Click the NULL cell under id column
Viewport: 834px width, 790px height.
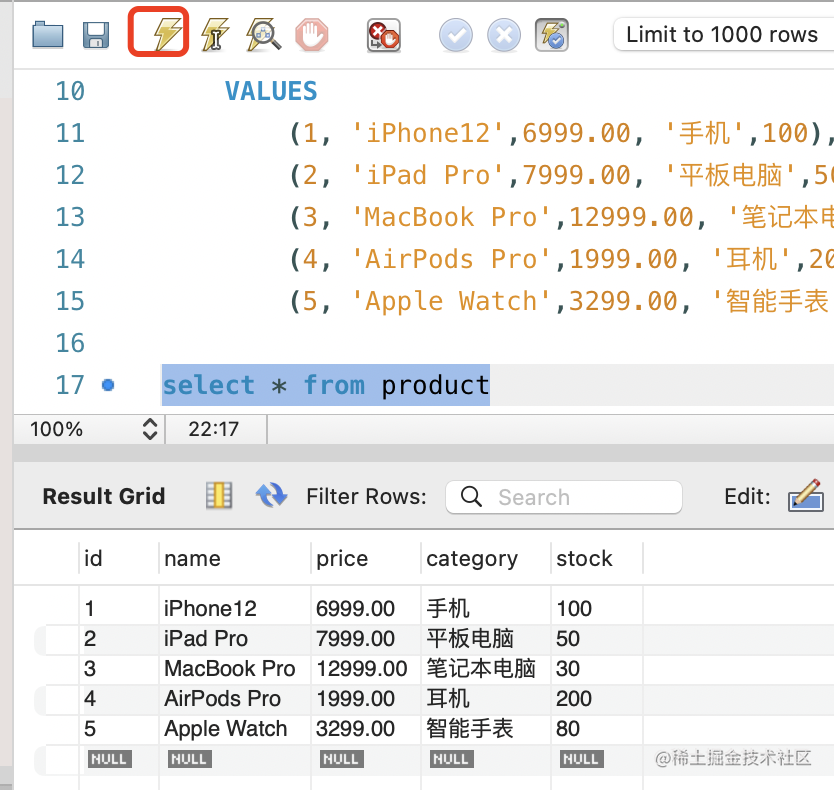[109, 759]
